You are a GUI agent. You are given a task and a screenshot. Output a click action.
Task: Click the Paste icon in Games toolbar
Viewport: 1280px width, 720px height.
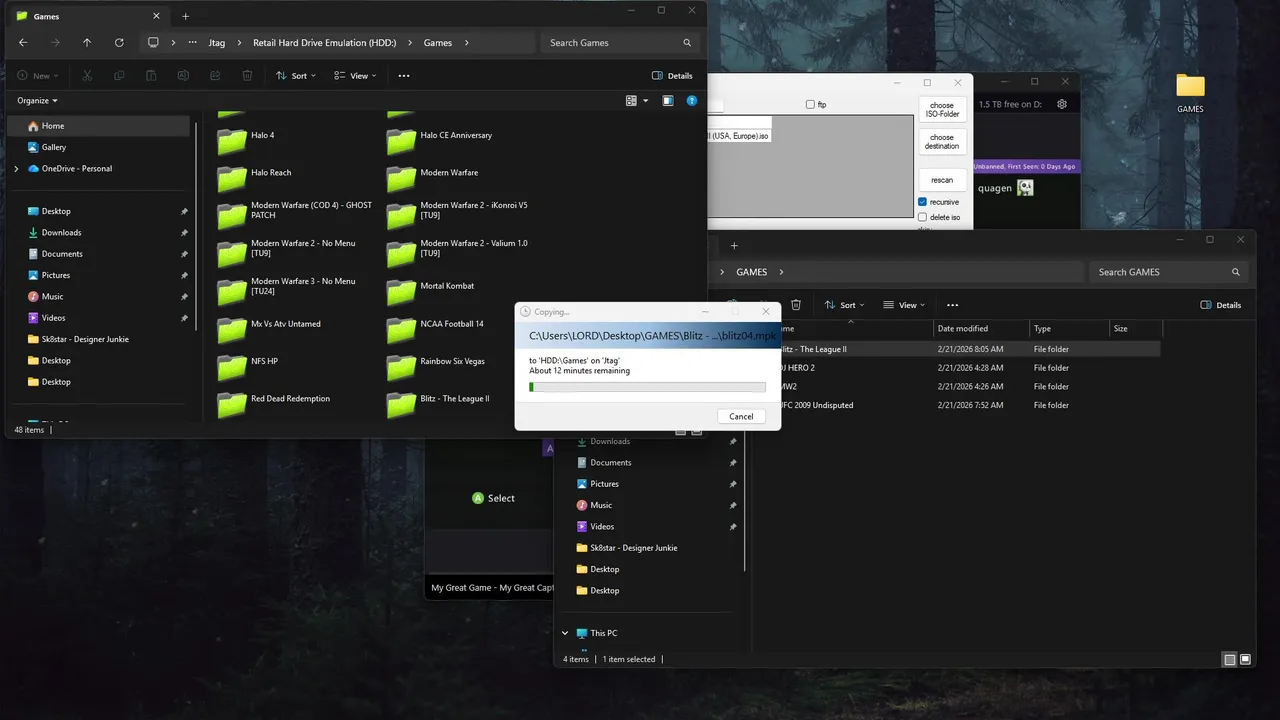pos(151,76)
